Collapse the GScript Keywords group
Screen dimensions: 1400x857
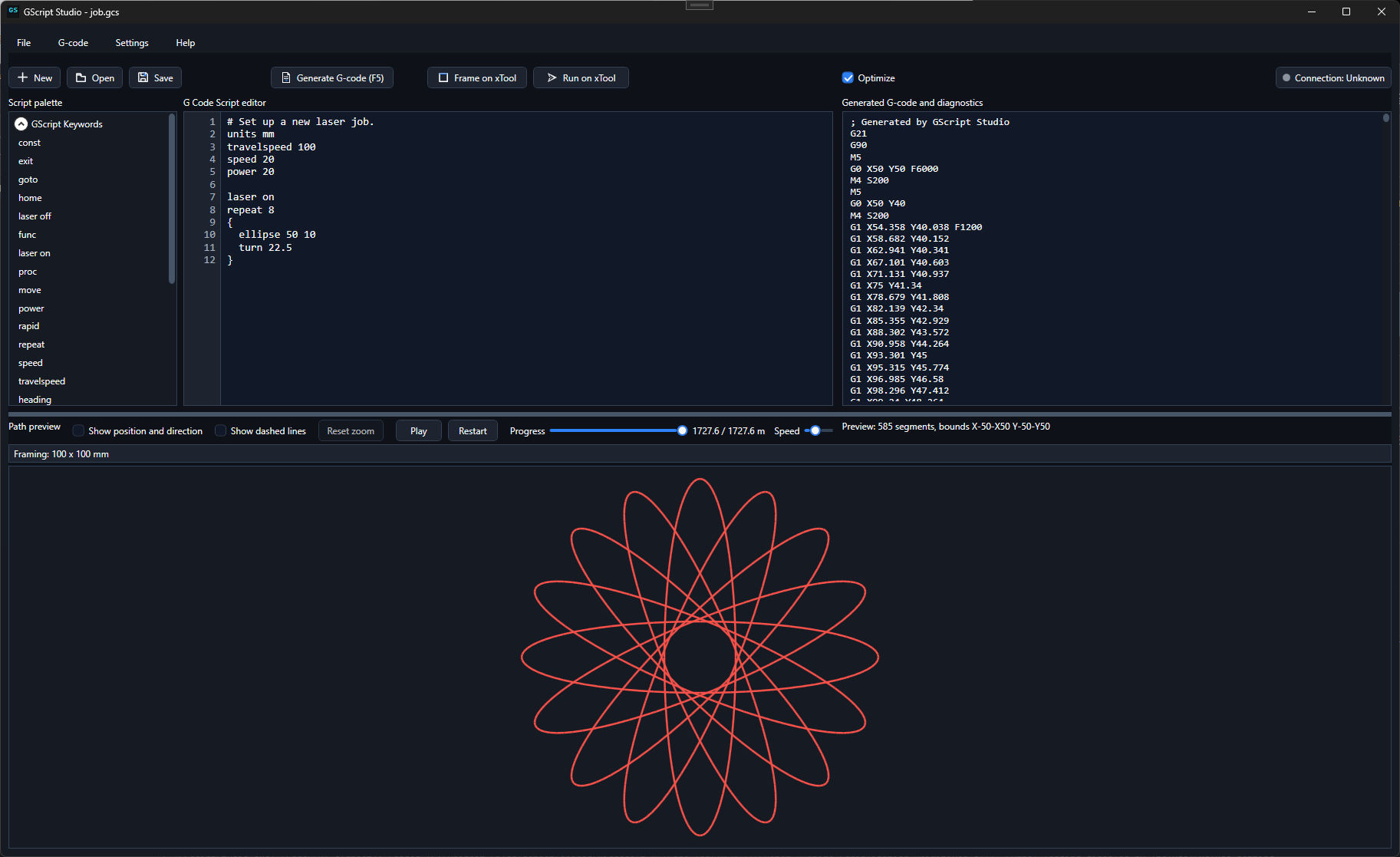pyautogui.click(x=21, y=124)
